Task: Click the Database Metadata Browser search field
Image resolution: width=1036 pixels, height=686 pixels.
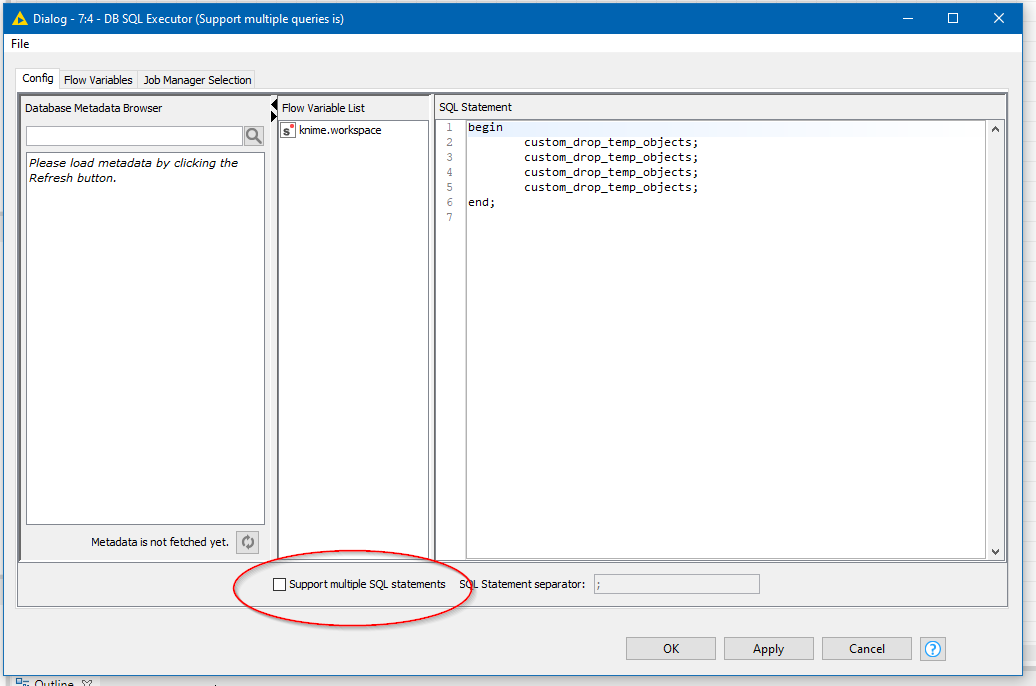Action: pyautogui.click(x=134, y=136)
